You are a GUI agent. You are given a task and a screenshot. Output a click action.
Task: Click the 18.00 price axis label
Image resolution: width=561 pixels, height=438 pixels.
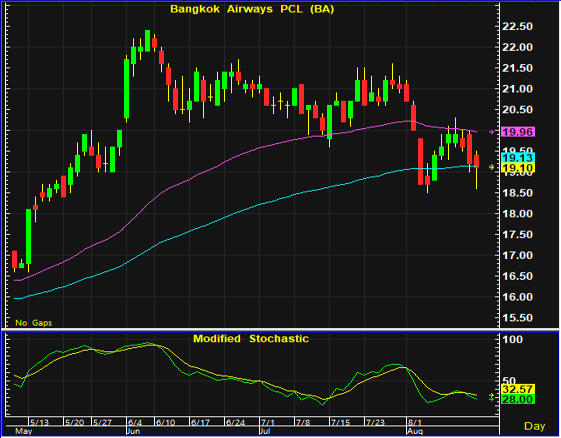pyautogui.click(x=517, y=214)
